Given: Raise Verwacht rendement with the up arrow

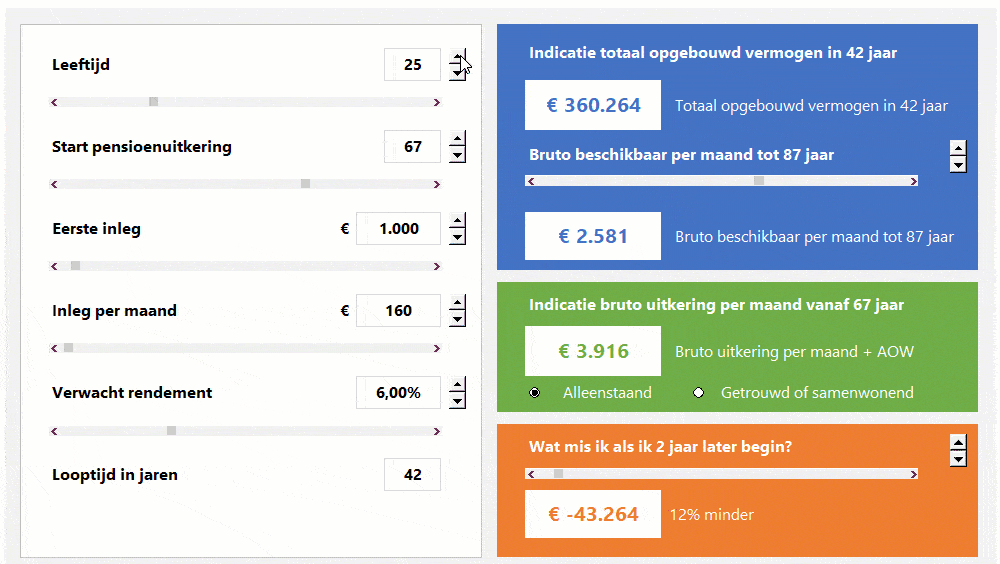Looking at the screenshot, I should pos(457,385).
